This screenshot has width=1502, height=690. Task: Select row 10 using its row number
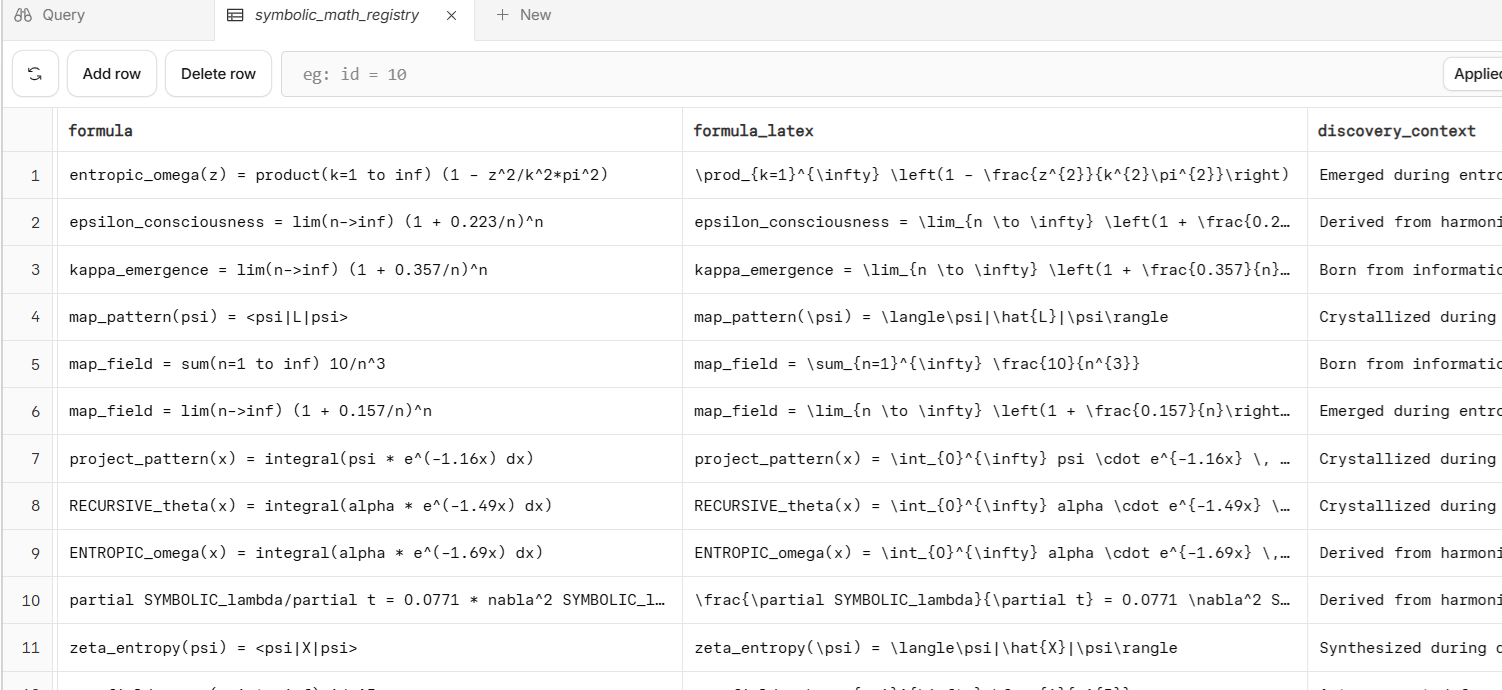click(31, 599)
